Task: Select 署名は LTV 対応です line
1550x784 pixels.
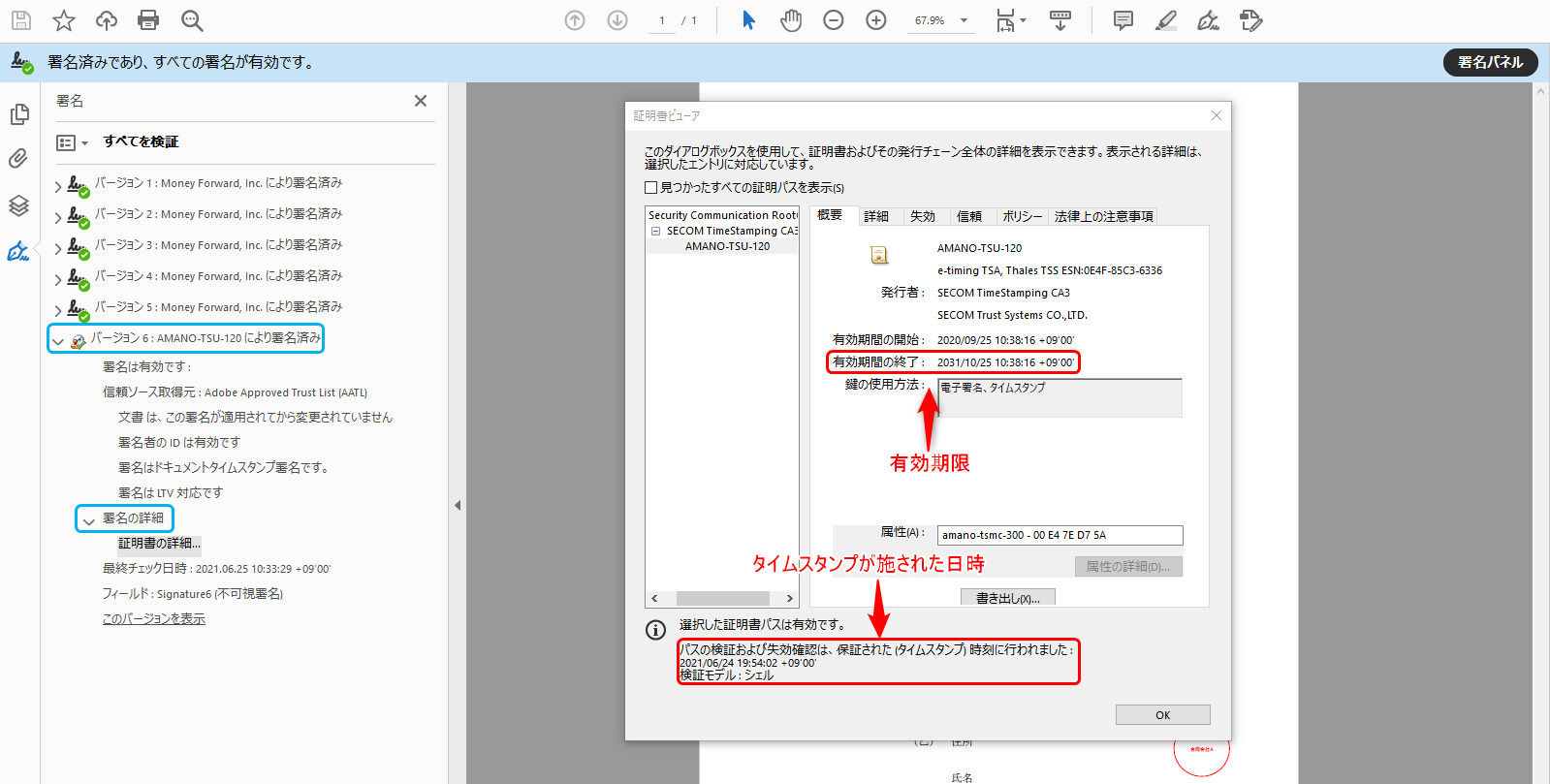Action: click(x=171, y=492)
